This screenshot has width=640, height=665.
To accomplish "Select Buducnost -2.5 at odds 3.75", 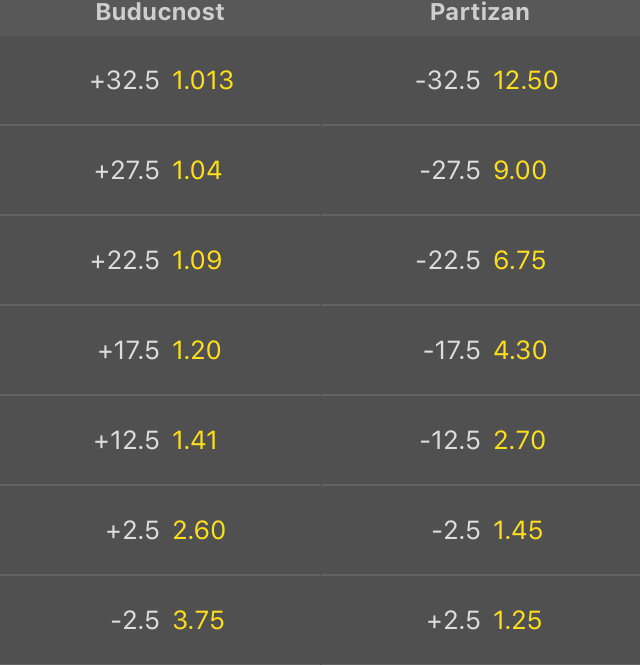I will (160, 621).
